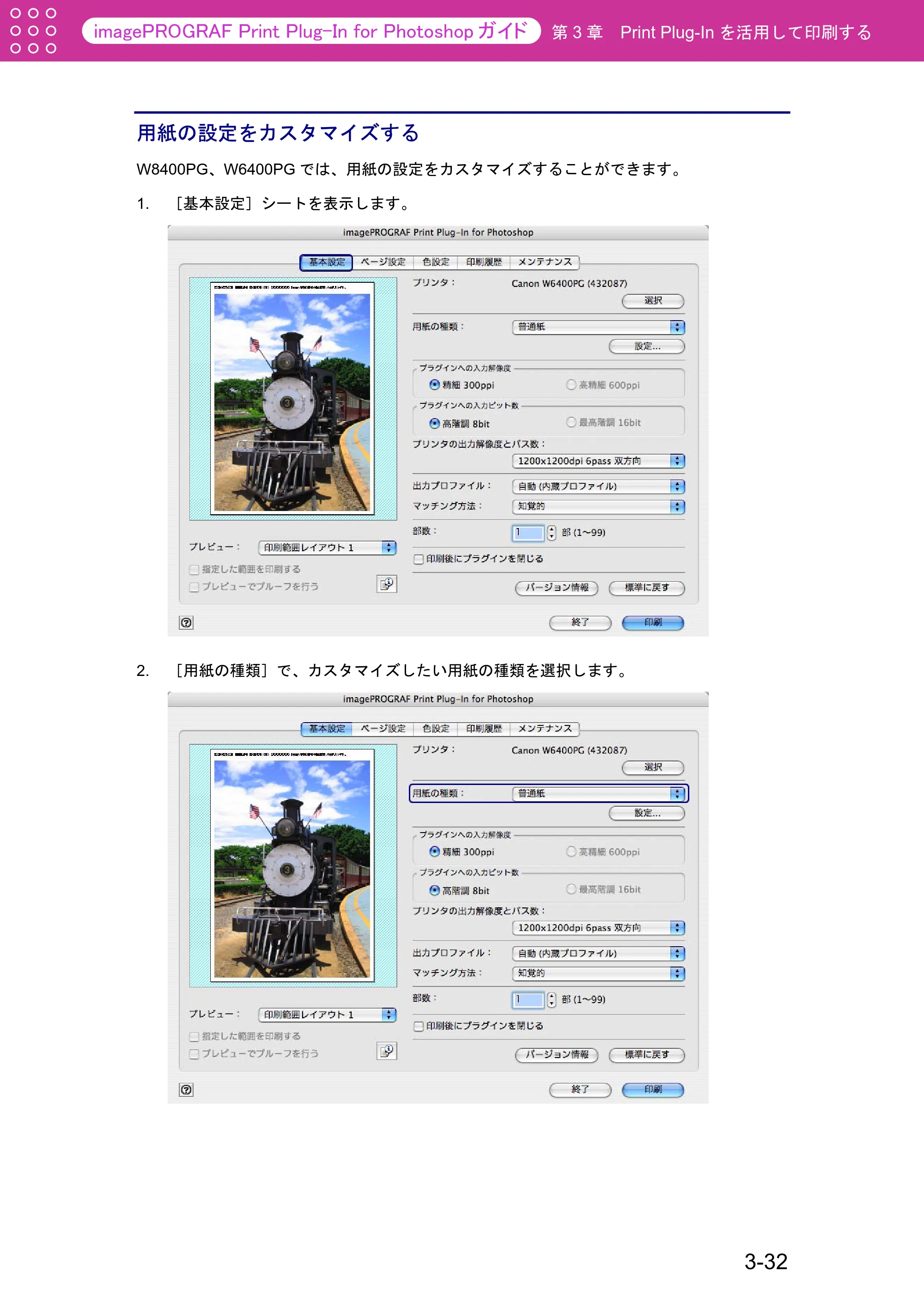Open プレビュー layout dropdown in step 2 dialog
The width and height of the screenshot is (924, 1308).
click(327, 1015)
